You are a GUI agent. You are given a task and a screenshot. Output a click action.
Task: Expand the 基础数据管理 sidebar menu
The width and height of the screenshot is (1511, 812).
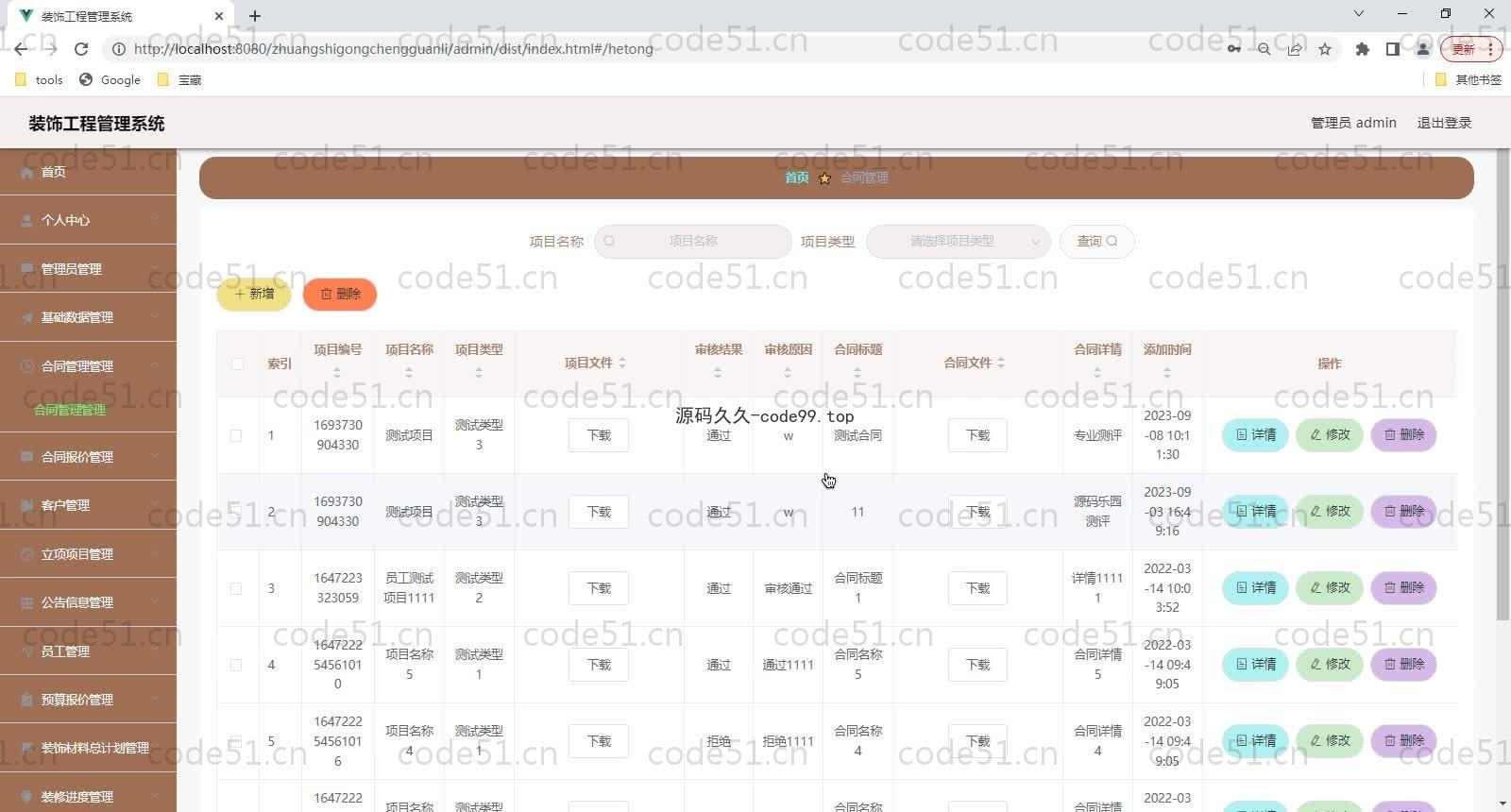89,317
